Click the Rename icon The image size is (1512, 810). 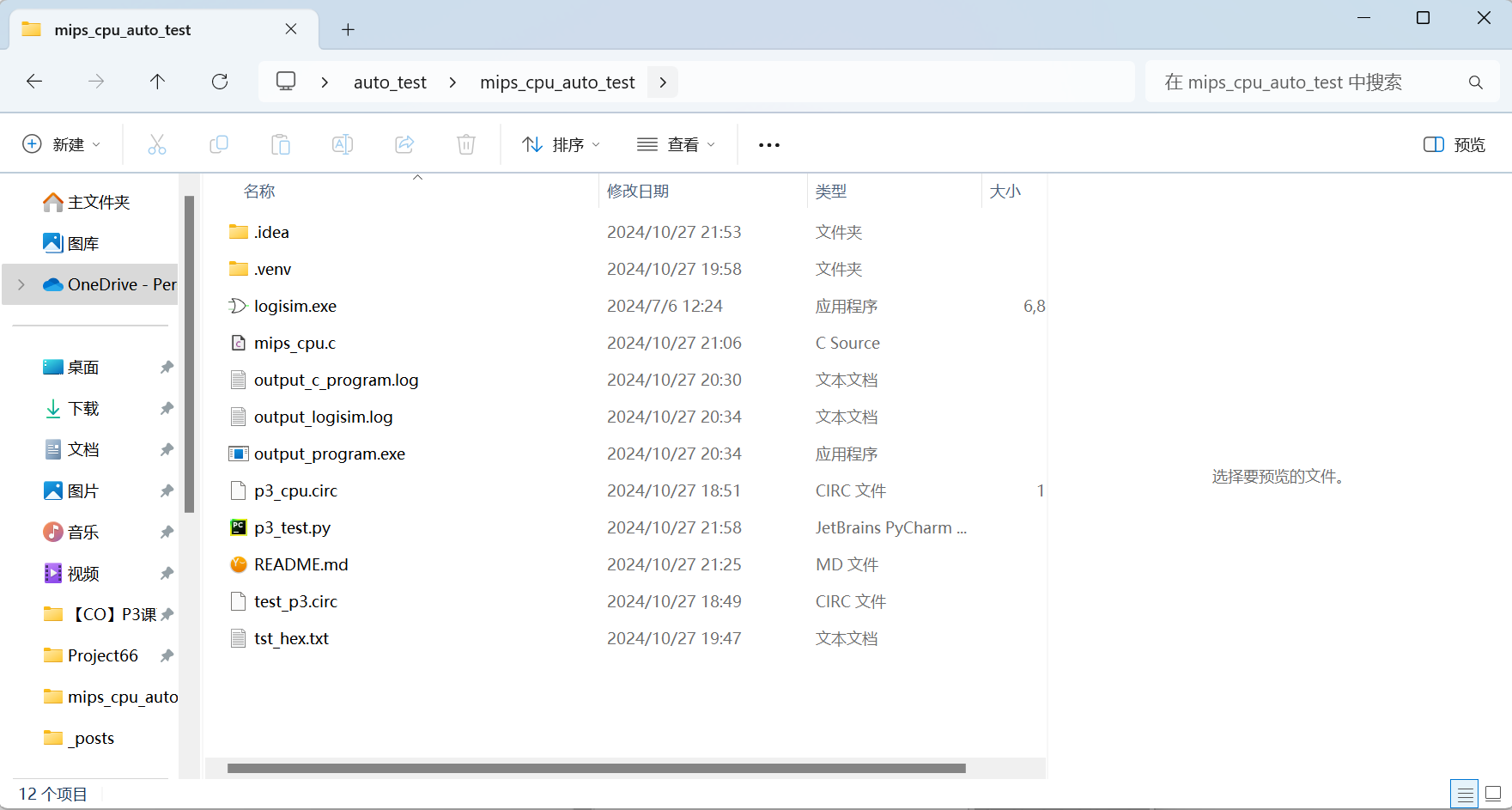[343, 143]
